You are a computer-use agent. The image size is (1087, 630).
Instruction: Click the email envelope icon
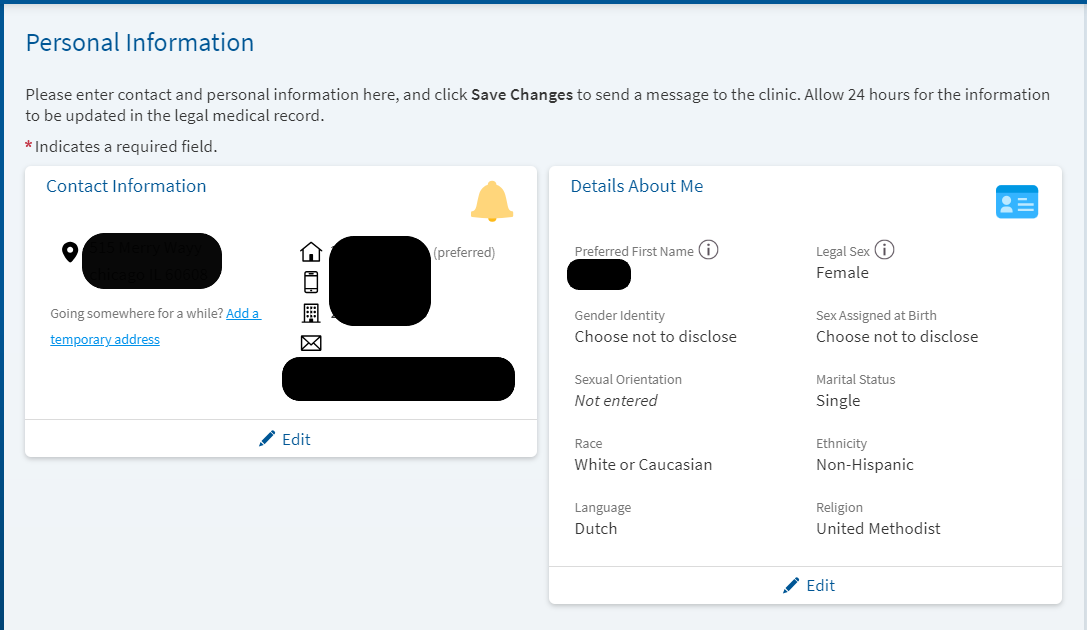click(x=311, y=343)
